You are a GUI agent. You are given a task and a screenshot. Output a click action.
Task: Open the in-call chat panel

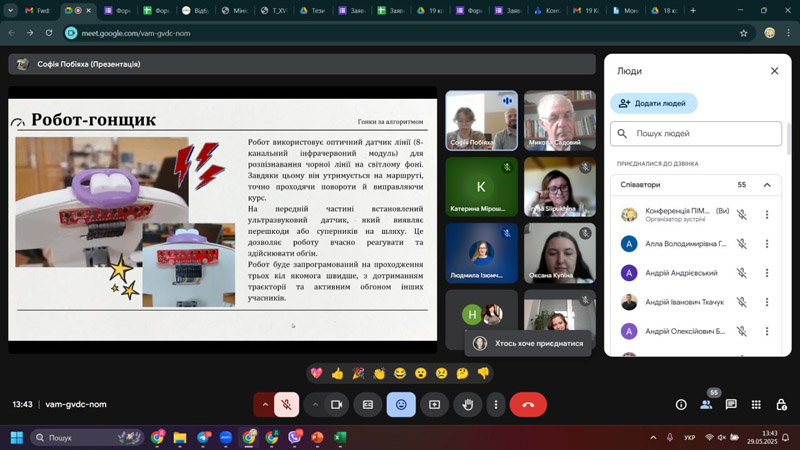(731, 405)
